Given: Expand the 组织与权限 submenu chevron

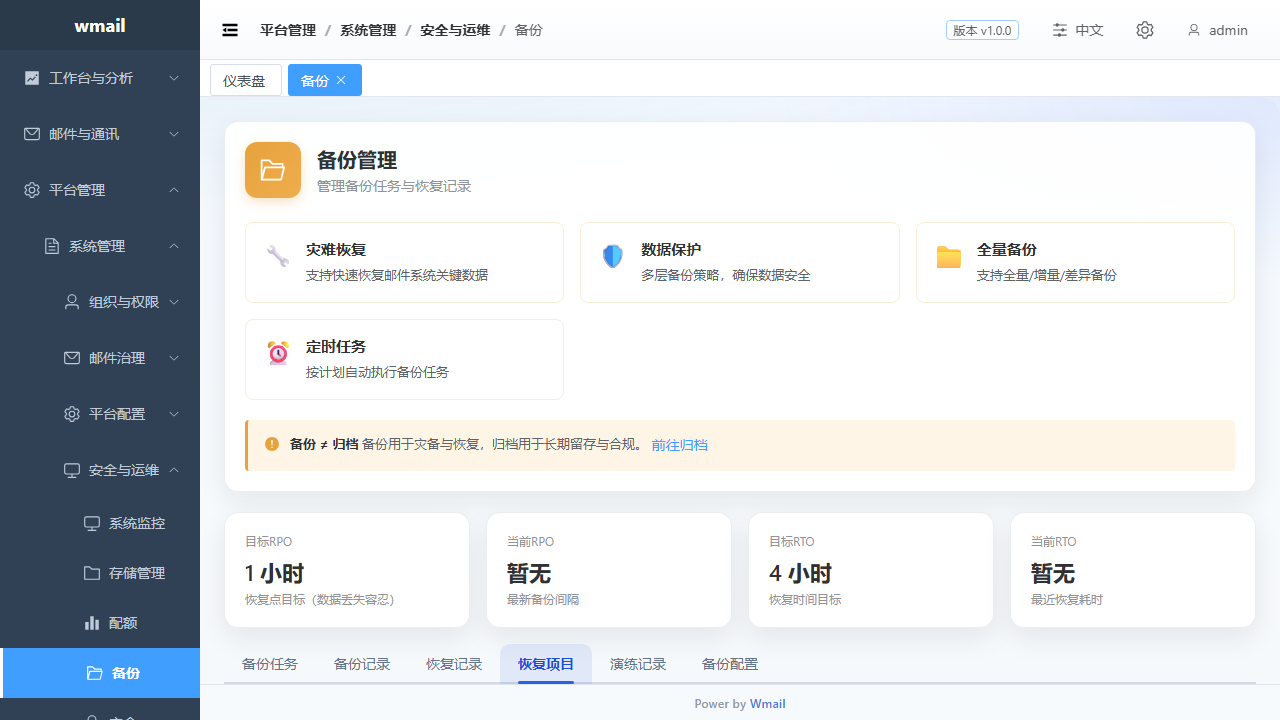Looking at the screenshot, I should click(174, 302).
